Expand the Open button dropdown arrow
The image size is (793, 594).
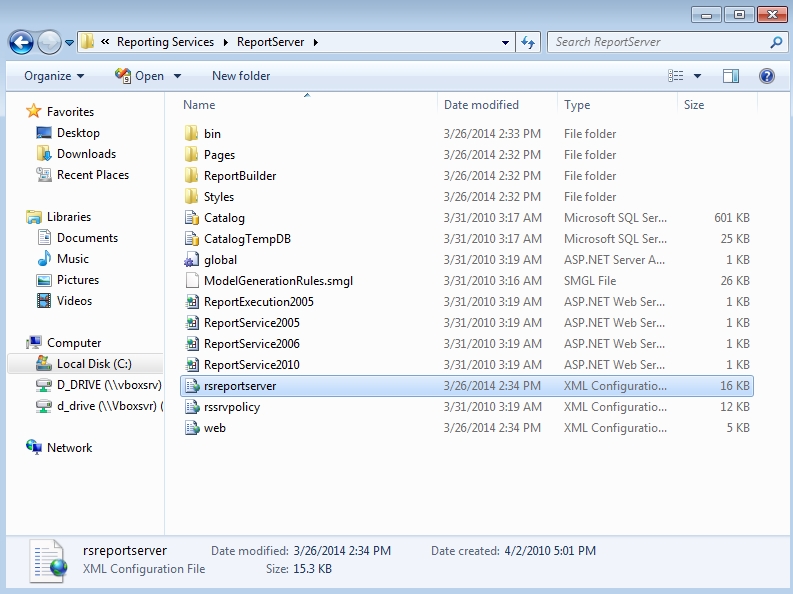click(178, 76)
